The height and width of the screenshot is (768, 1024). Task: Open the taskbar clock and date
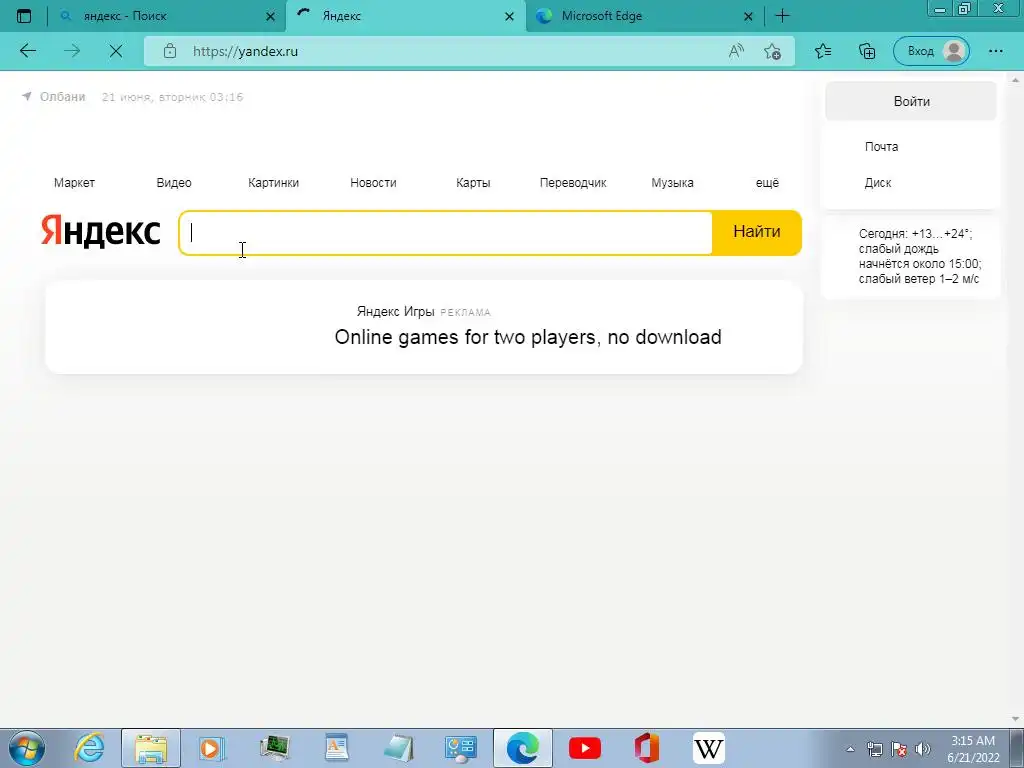(973, 749)
